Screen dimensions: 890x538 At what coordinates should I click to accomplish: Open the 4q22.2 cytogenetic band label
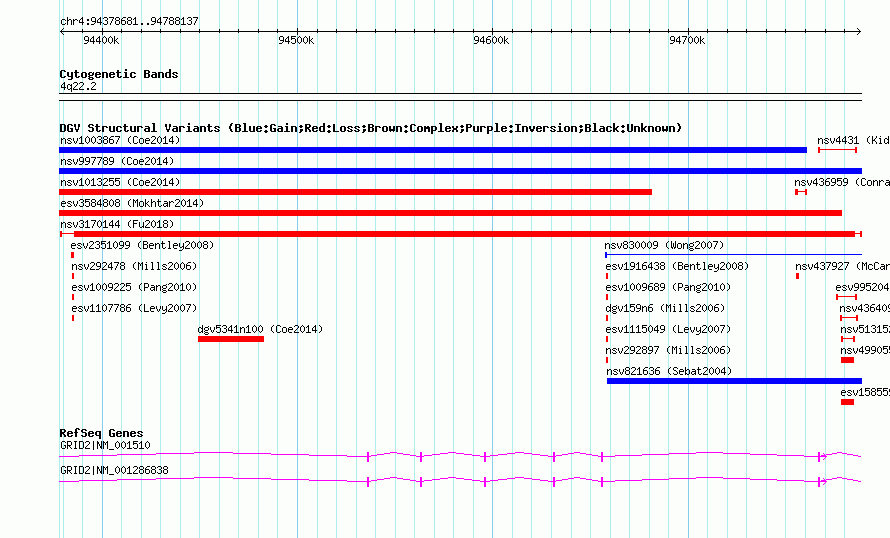tap(78, 86)
